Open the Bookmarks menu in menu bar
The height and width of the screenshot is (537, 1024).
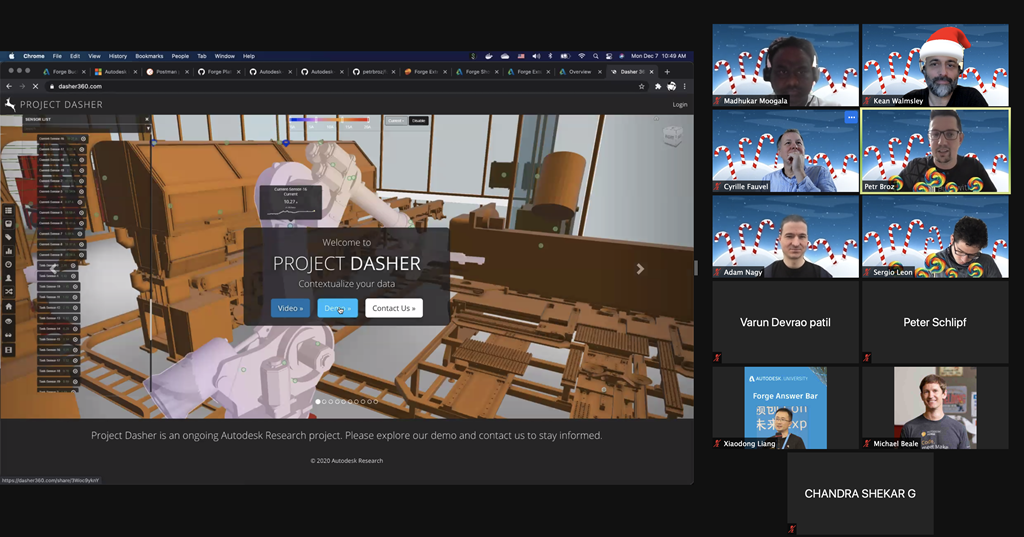pyautogui.click(x=149, y=56)
